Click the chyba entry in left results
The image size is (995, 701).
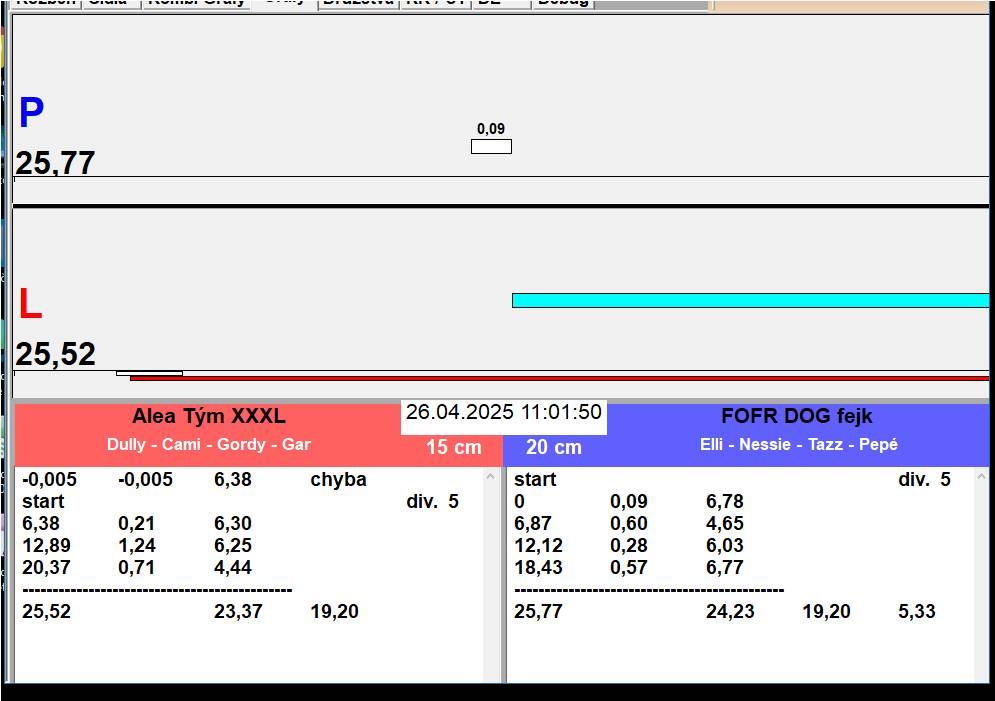coord(338,479)
